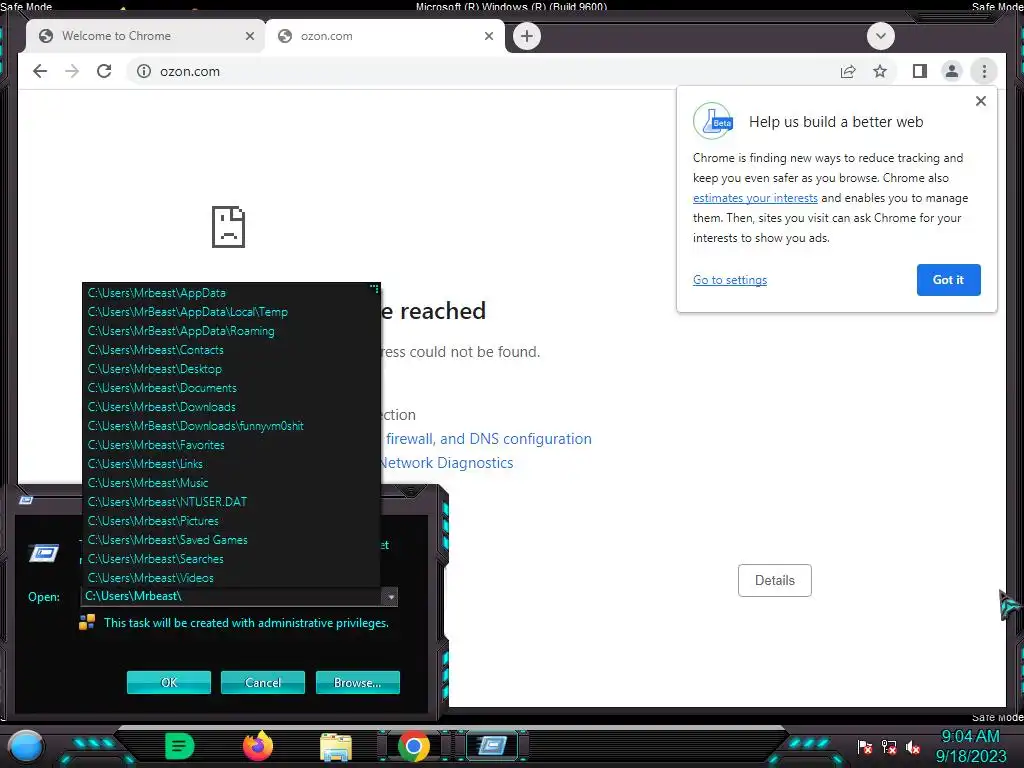
Task: Choose C:\Users\Mrbeast\Pictures suggestion
Action: [231, 520]
